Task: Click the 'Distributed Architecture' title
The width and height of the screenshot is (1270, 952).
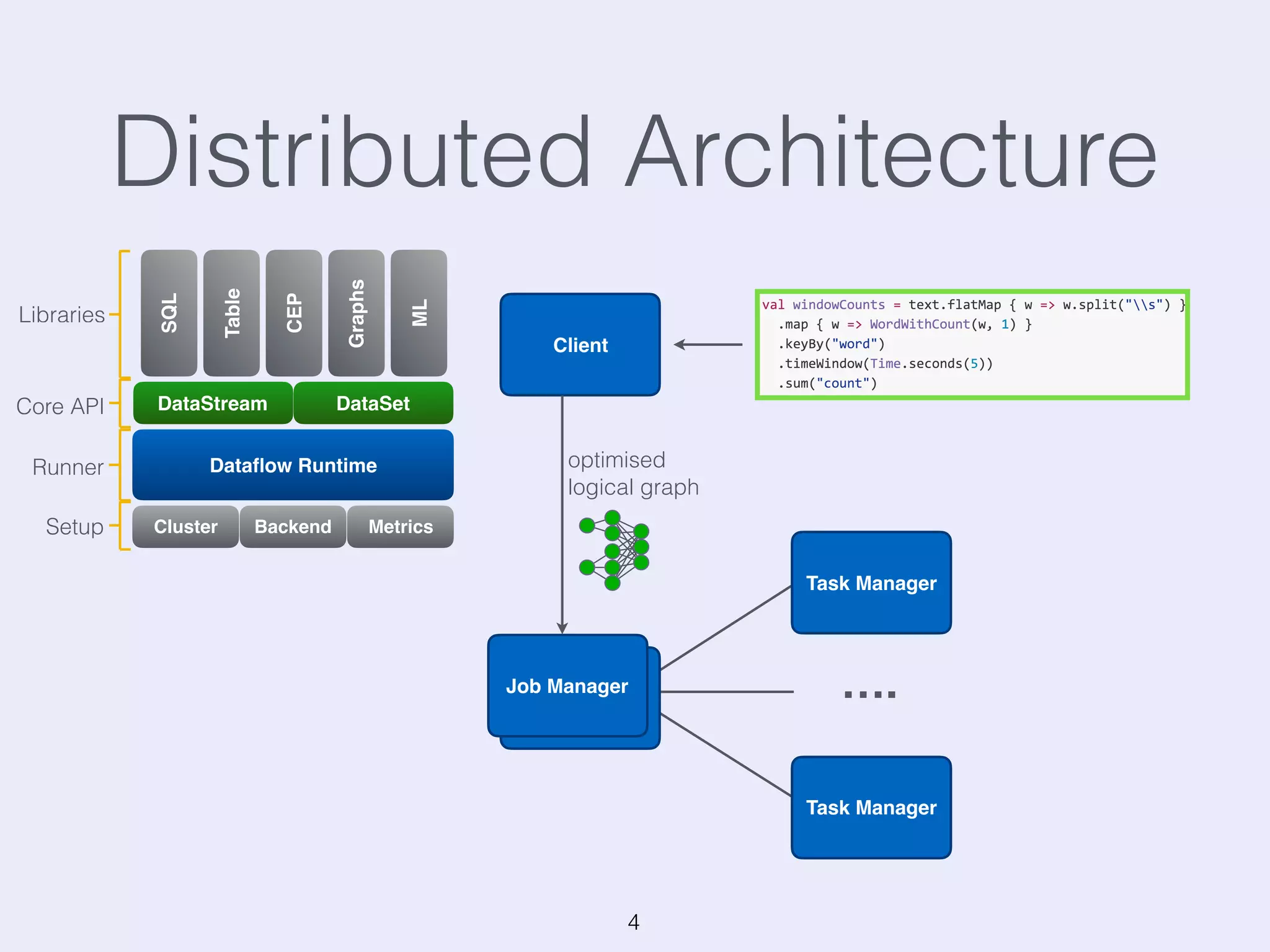Action: point(635,151)
